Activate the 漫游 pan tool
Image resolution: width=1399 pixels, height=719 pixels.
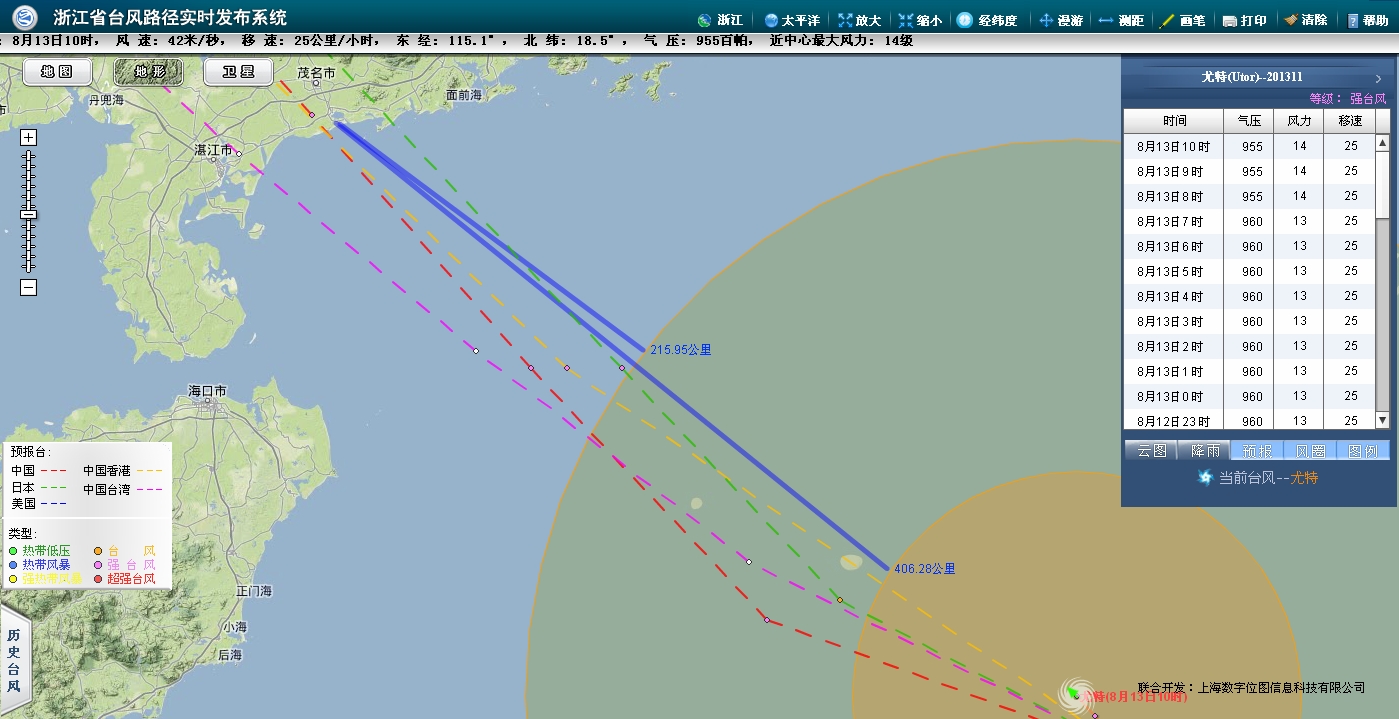point(1047,20)
